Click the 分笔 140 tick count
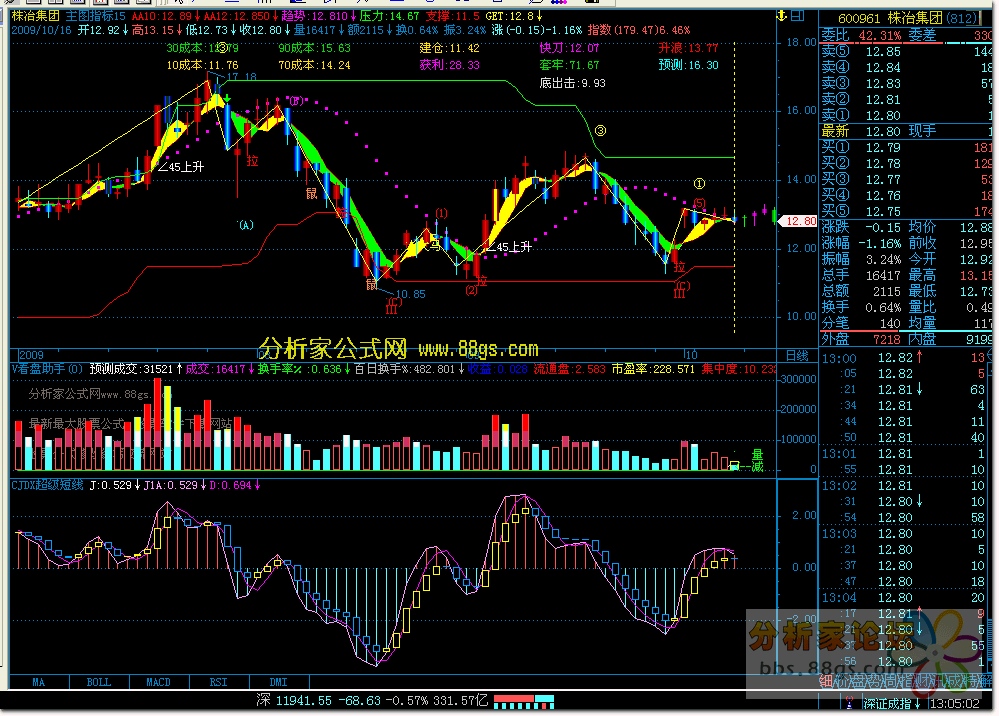The image size is (999, 716). point(890,323)
